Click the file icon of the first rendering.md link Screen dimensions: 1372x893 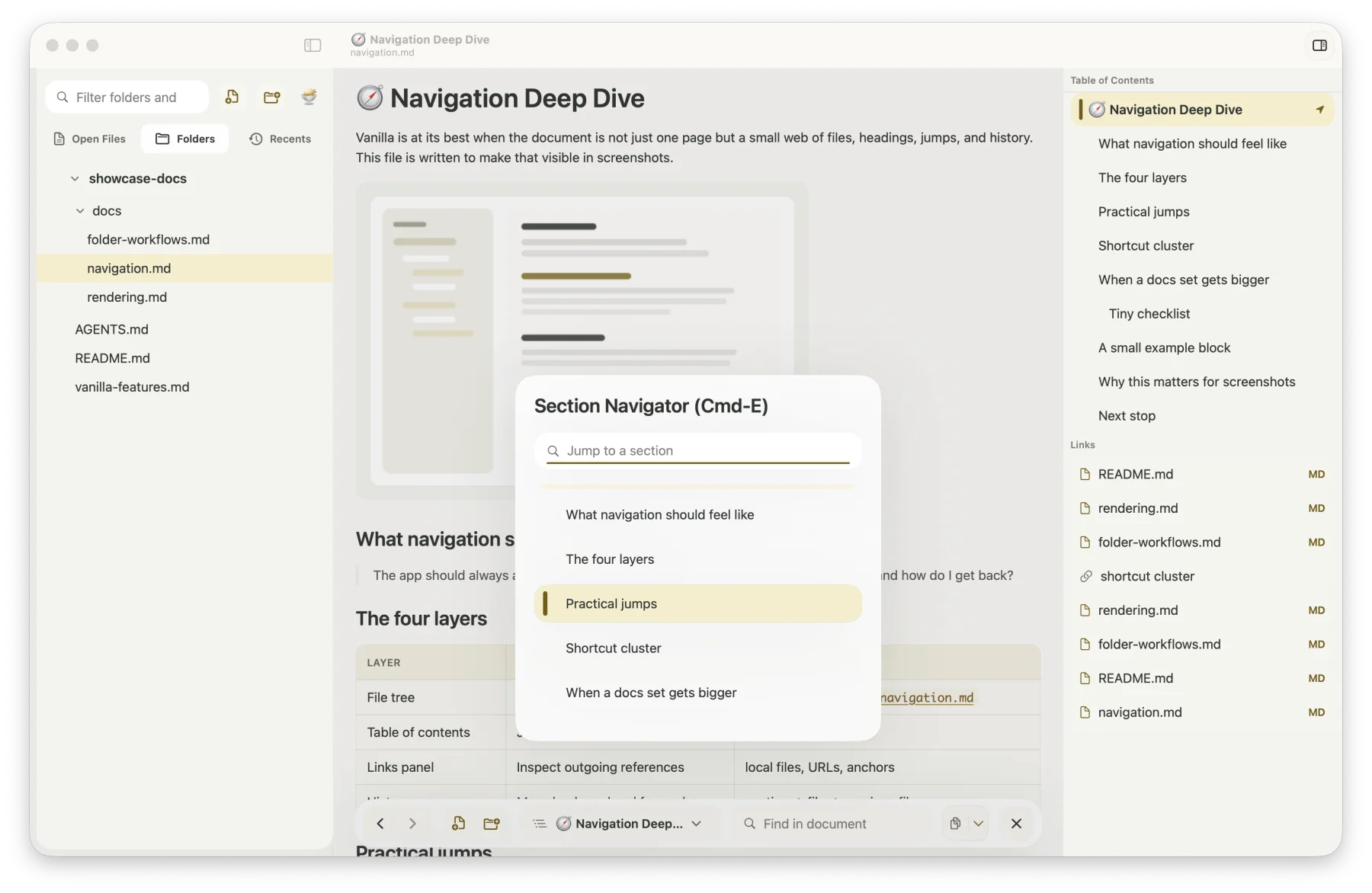tap(1085, 508)
